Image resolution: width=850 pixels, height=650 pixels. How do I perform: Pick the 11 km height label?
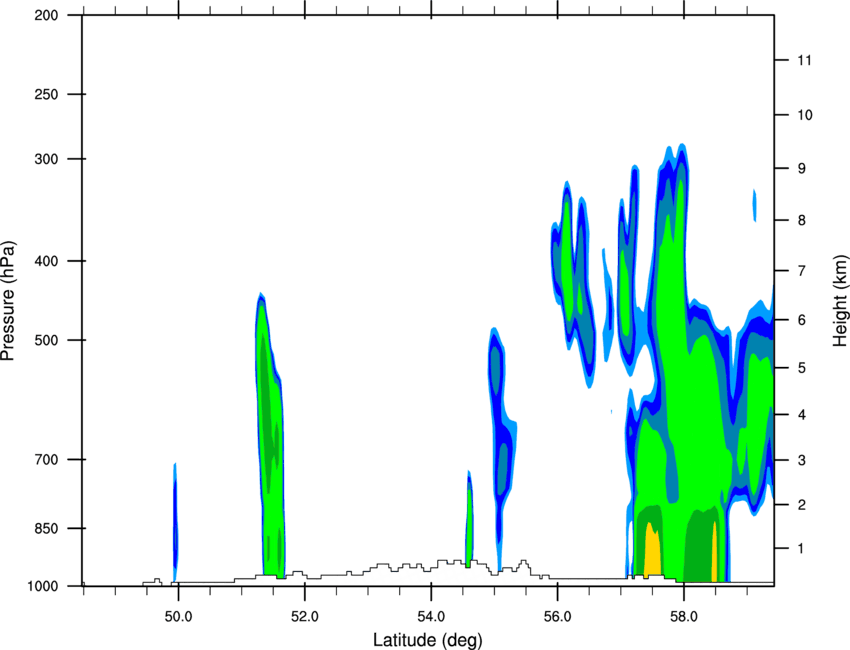pos(805,60)
